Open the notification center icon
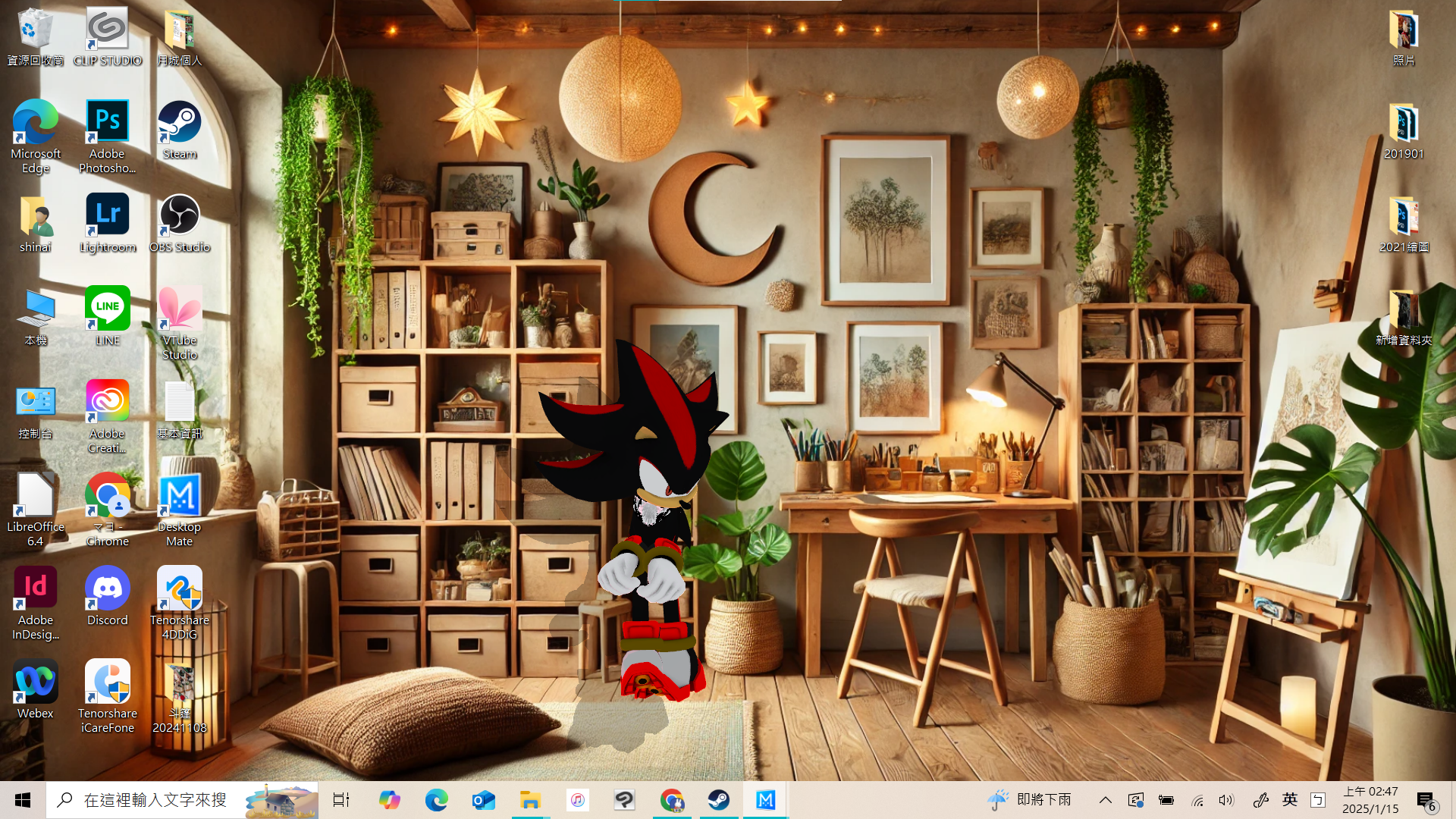Viewport: 1456px width, 819px height. [x=1426, y=801]
